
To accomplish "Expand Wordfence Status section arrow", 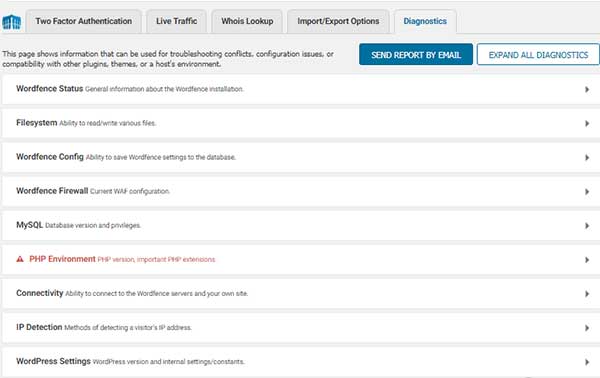I will 587,90.
